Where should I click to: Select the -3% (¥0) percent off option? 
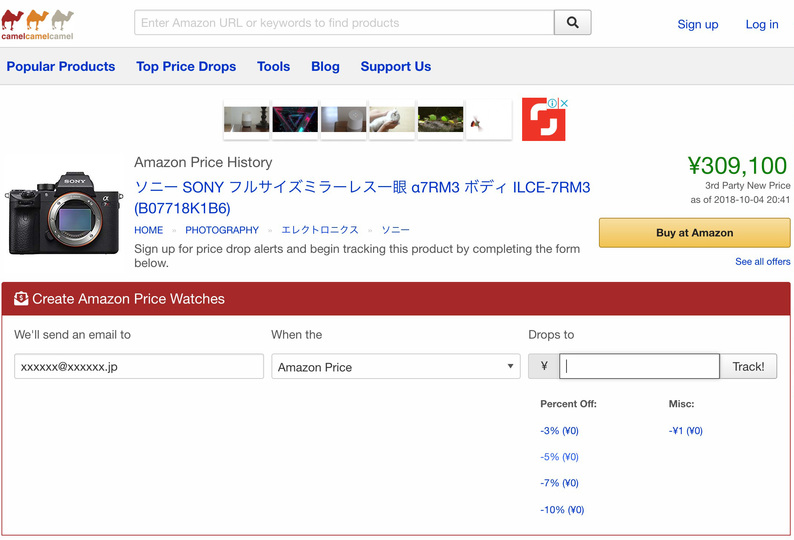click(x=559, y=431)
